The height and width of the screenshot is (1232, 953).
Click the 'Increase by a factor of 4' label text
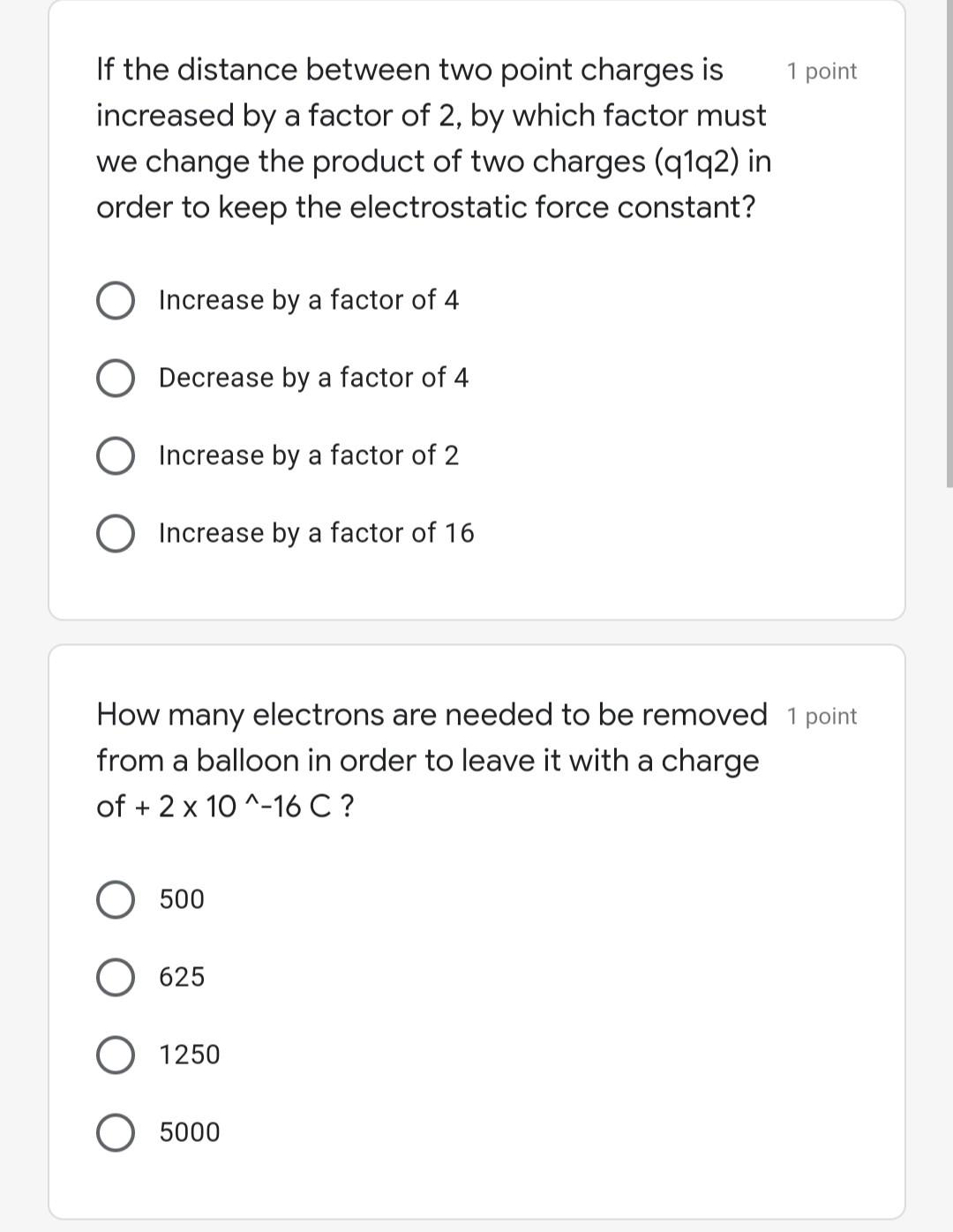click(x=309, y=301)
